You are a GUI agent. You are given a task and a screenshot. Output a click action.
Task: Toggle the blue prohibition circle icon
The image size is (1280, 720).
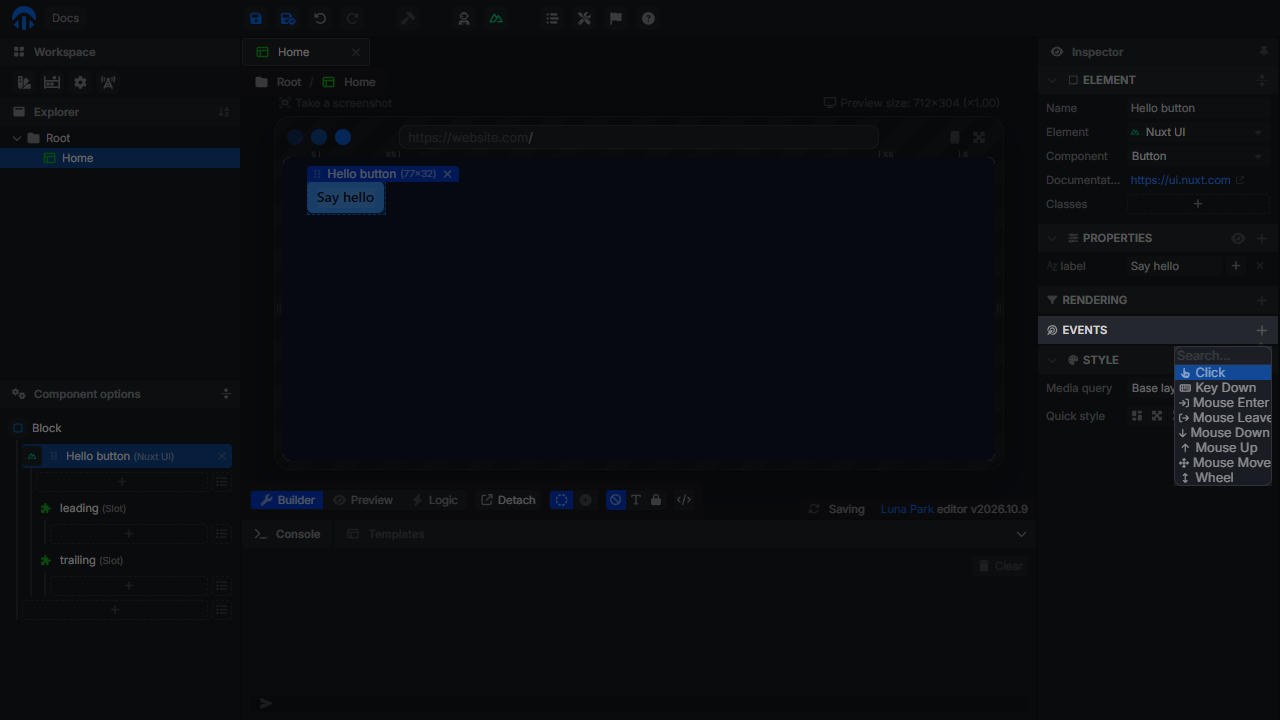coord(616,500)
